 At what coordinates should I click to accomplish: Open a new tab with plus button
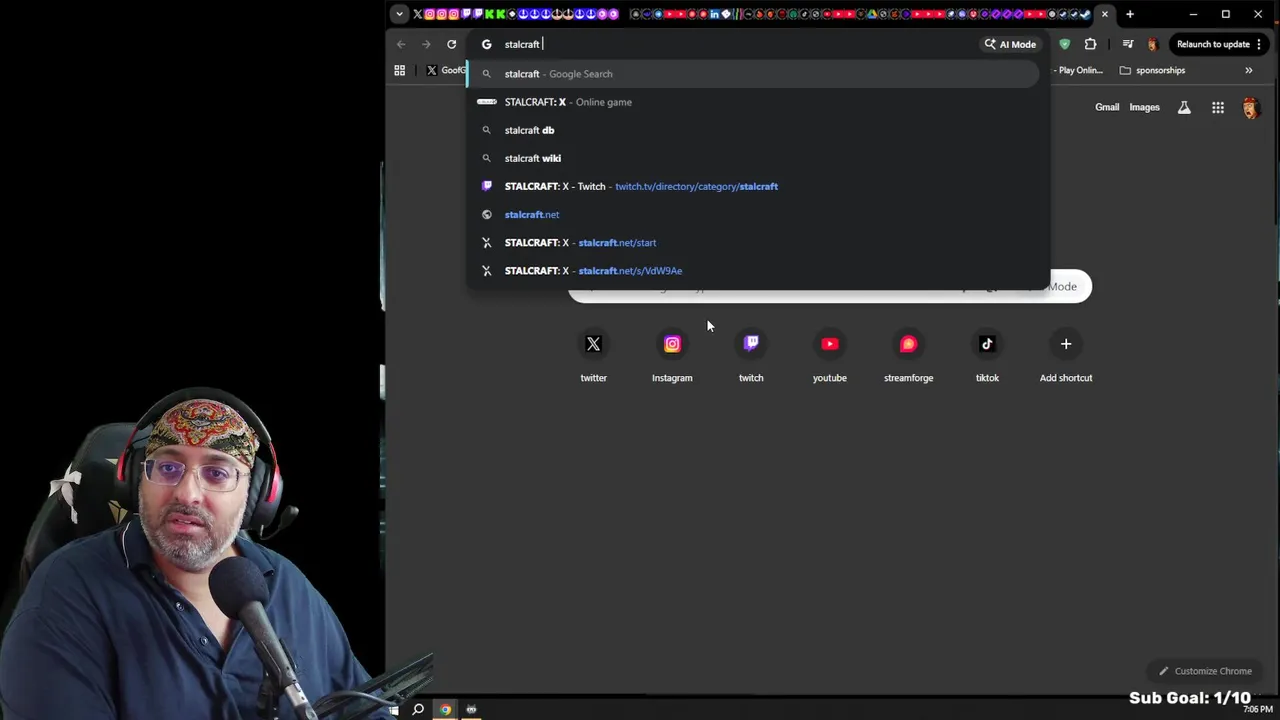pyautogui.click(x=1130, y=14)
